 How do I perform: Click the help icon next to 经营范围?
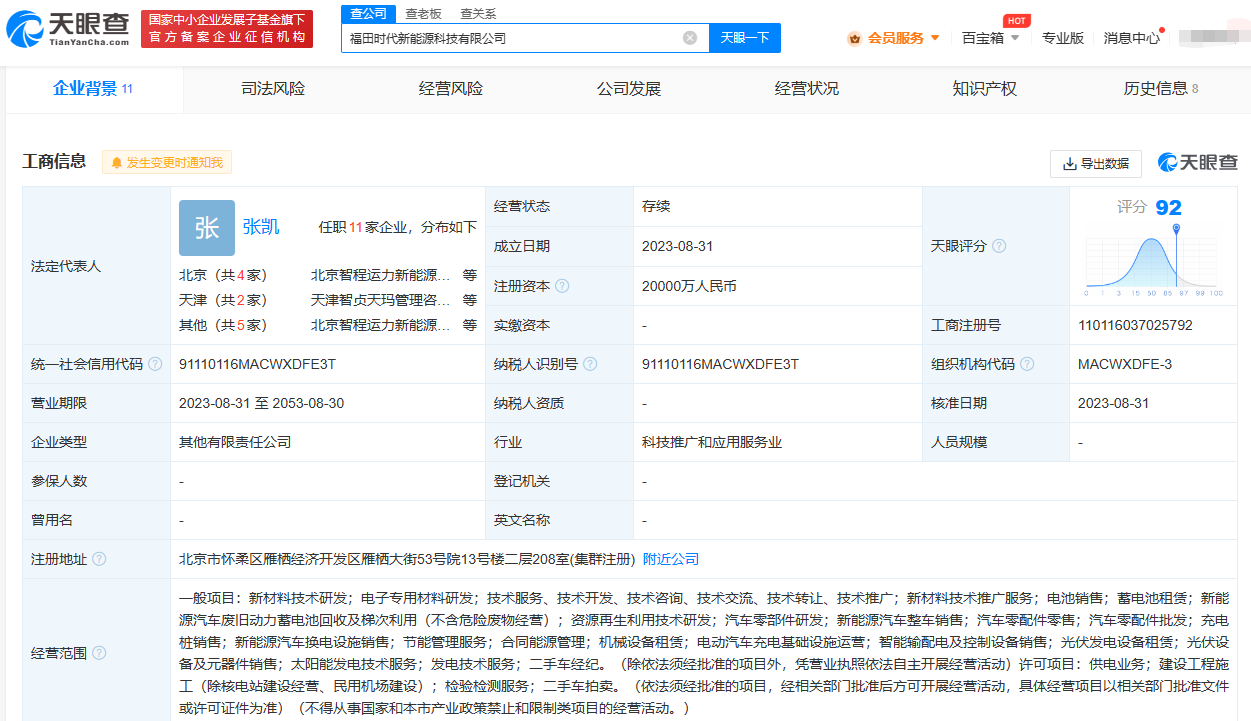[x=99, y=653]
